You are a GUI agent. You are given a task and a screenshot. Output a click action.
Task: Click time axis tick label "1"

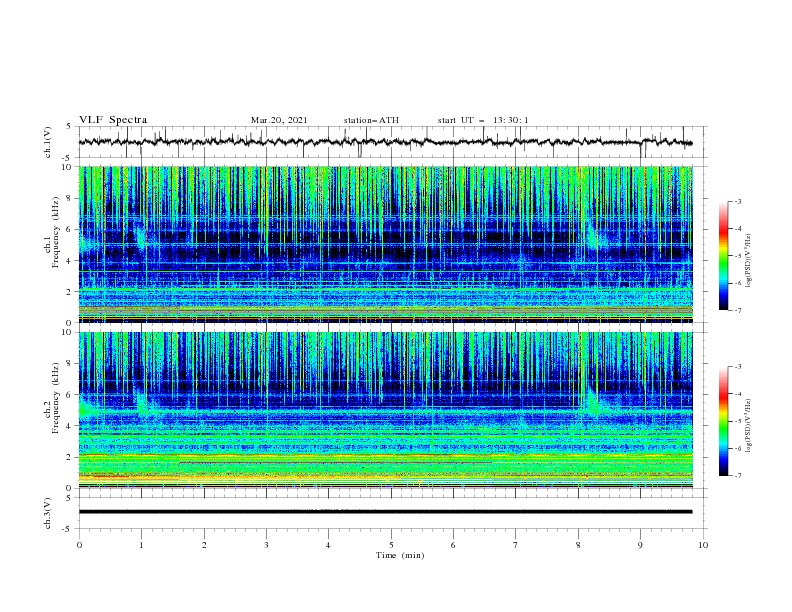[x=141, y=545]
